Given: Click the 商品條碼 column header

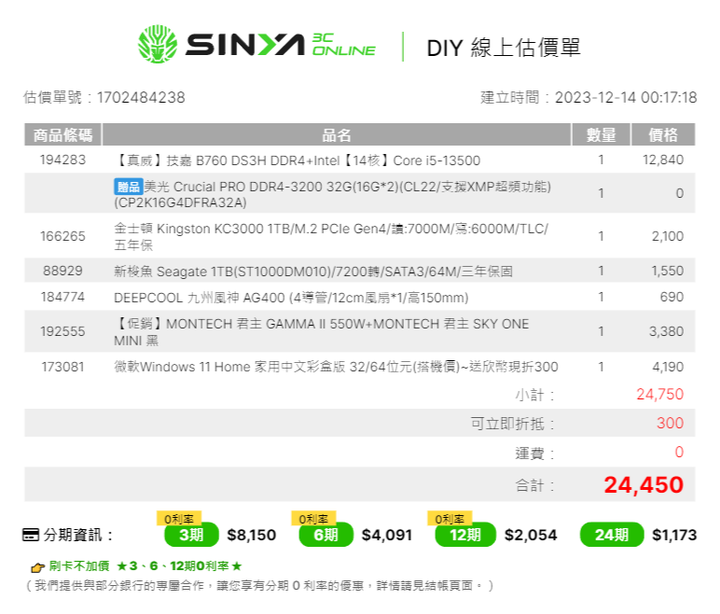Looking at the screenshot, I should [63, 135].
